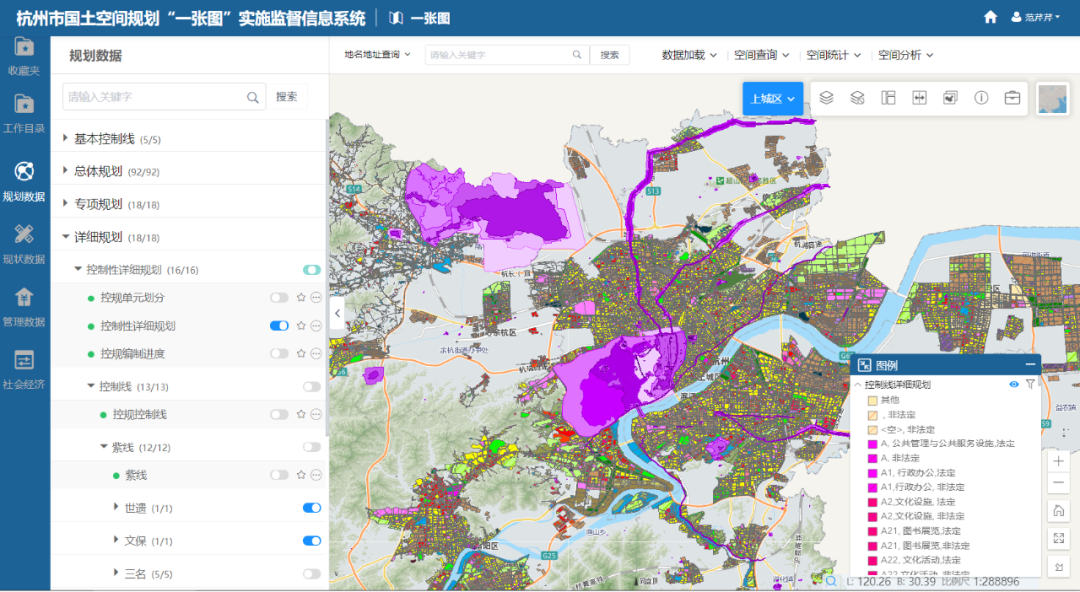Expand the 专项规划 (18/18) tree node
This screenshot has height=592, width=1080.
click(x=65, y=203)
